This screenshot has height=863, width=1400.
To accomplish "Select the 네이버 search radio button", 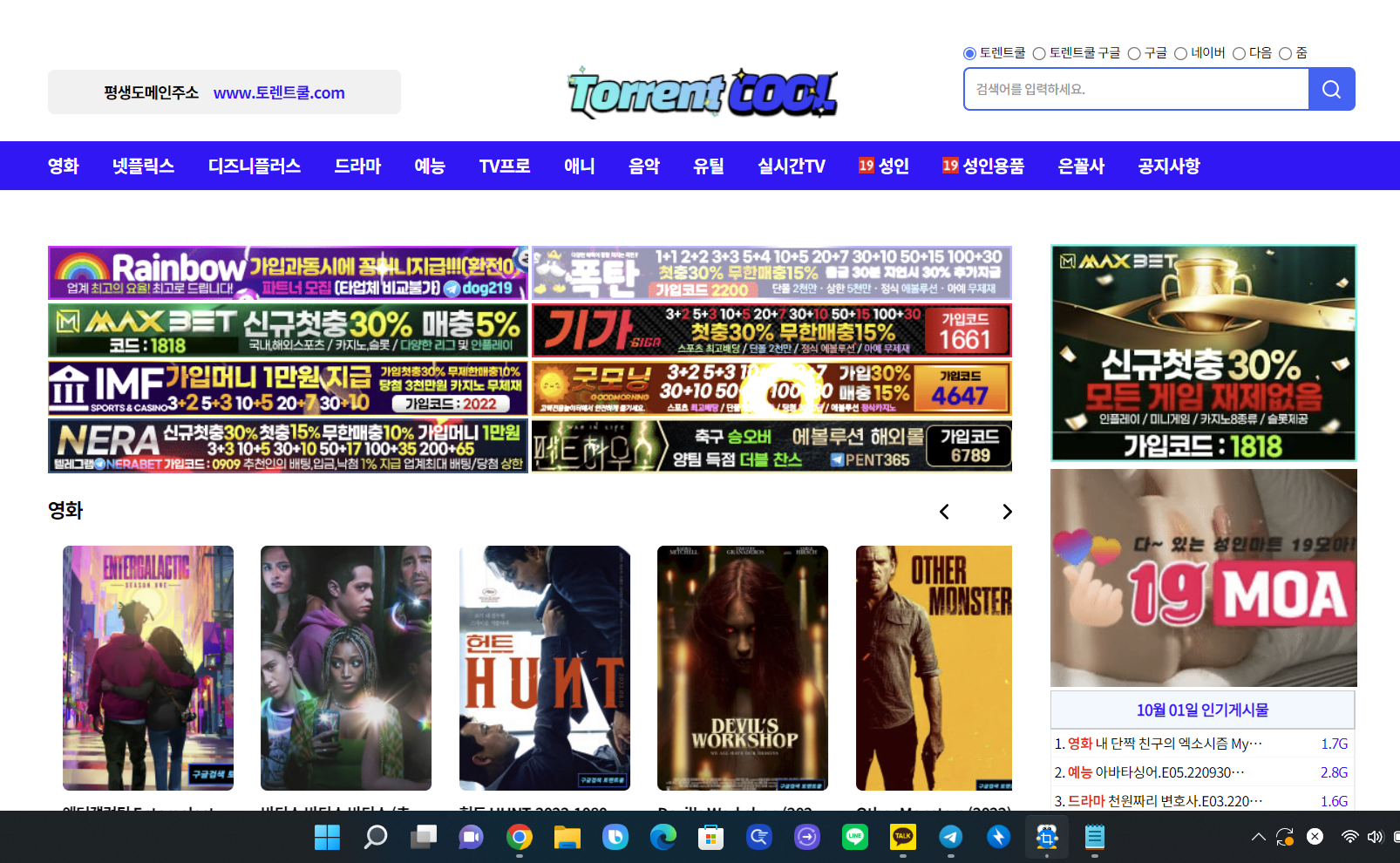I will point(1180,54).
